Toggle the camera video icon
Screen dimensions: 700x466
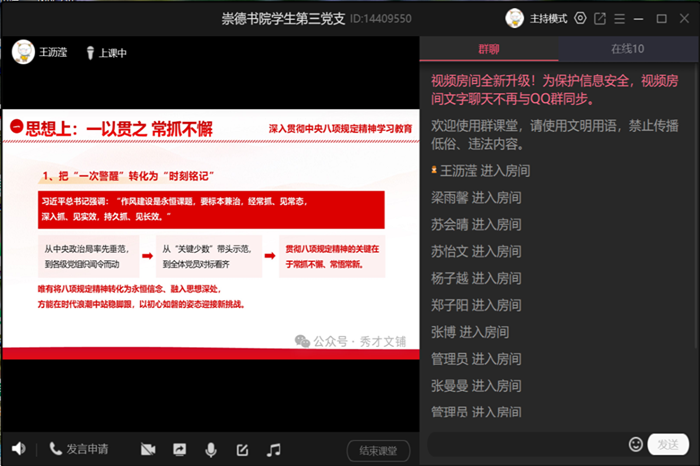pos(149,449)
